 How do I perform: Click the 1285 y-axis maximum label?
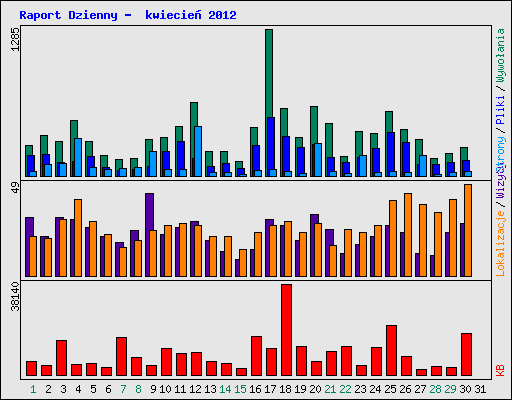15,39
